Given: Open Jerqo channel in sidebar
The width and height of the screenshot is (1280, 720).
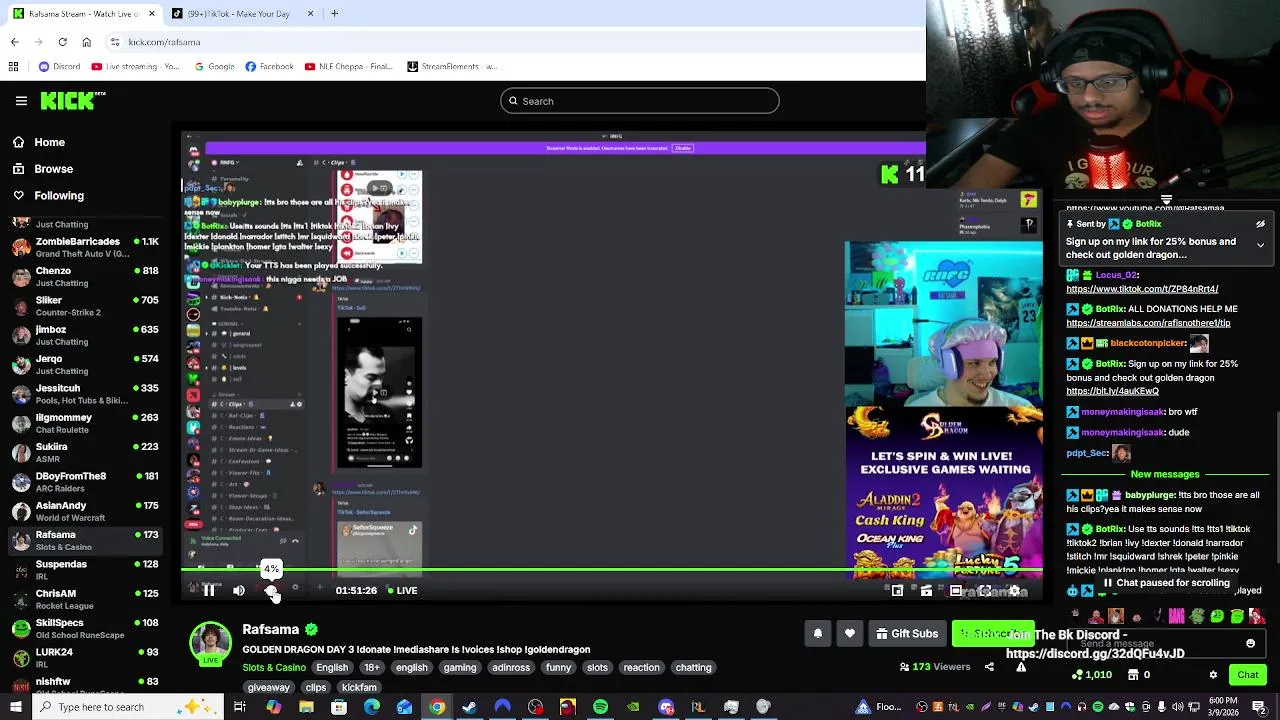Looking at the screenshot, I should tap(85, 364).
